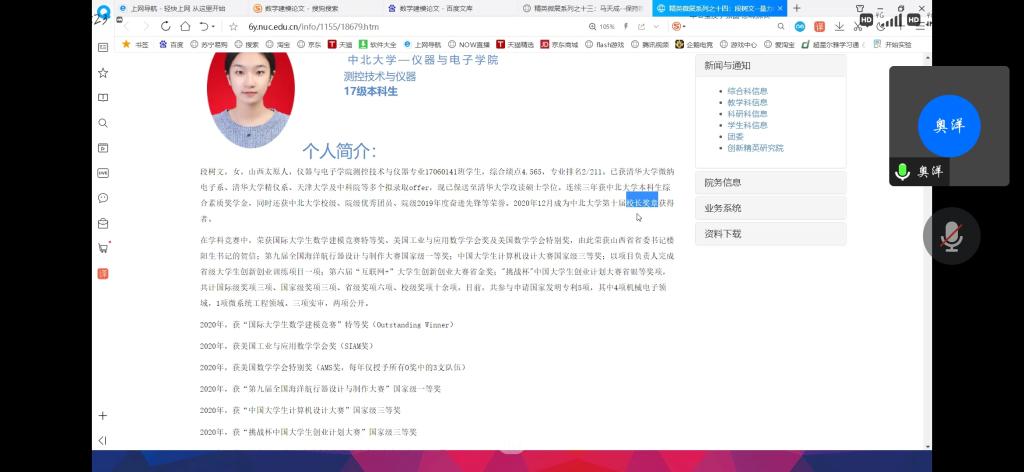
Task: Click the browser refresh button
Action: pyautogui.click(x=165, y=26)
